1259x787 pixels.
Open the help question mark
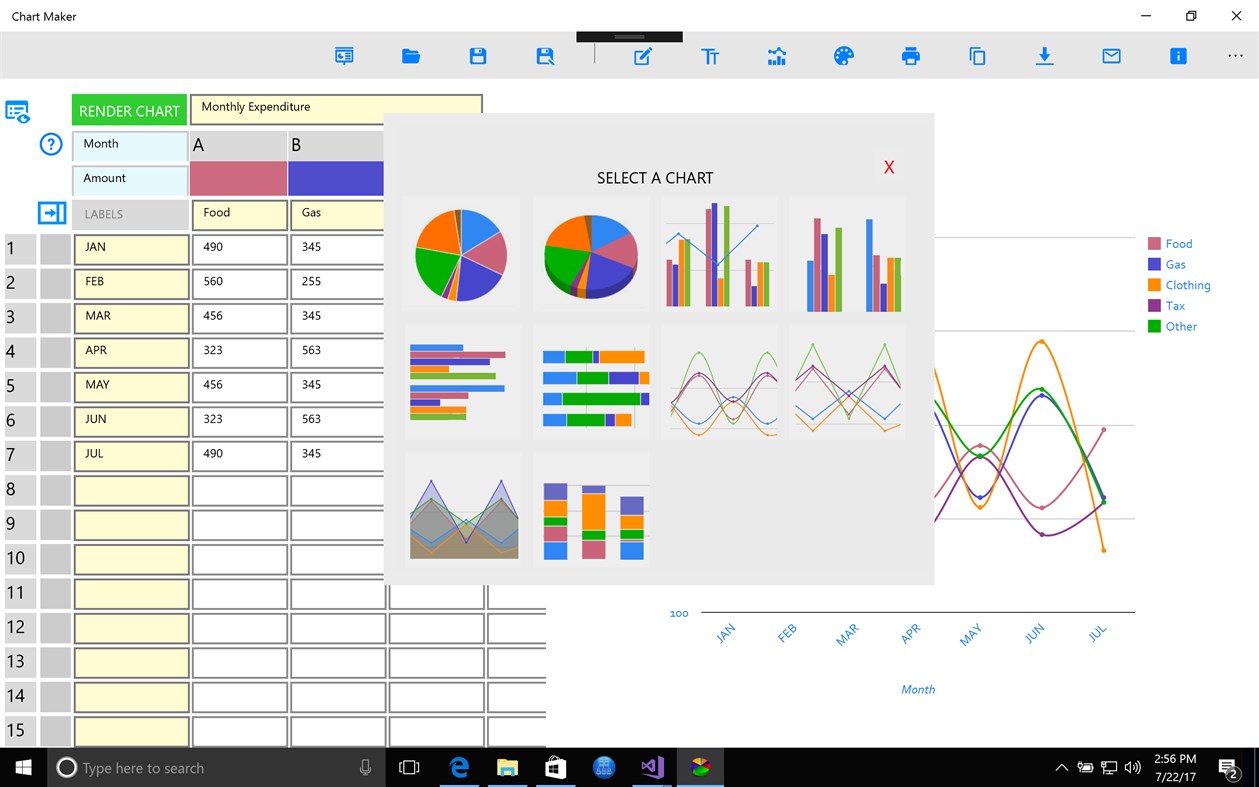(x=50, y=144)
